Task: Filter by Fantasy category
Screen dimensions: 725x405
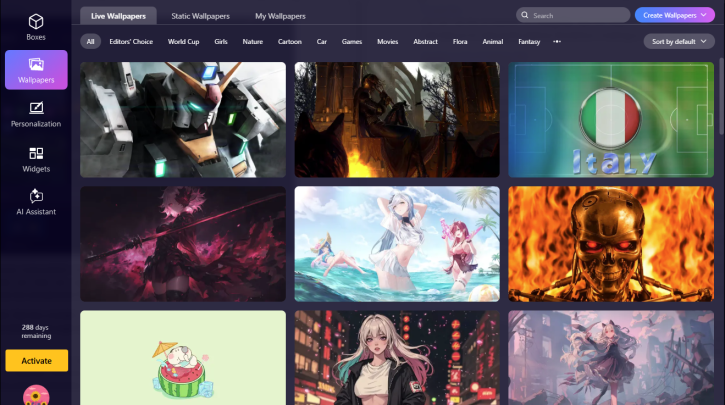Action: tap(529, 42)
